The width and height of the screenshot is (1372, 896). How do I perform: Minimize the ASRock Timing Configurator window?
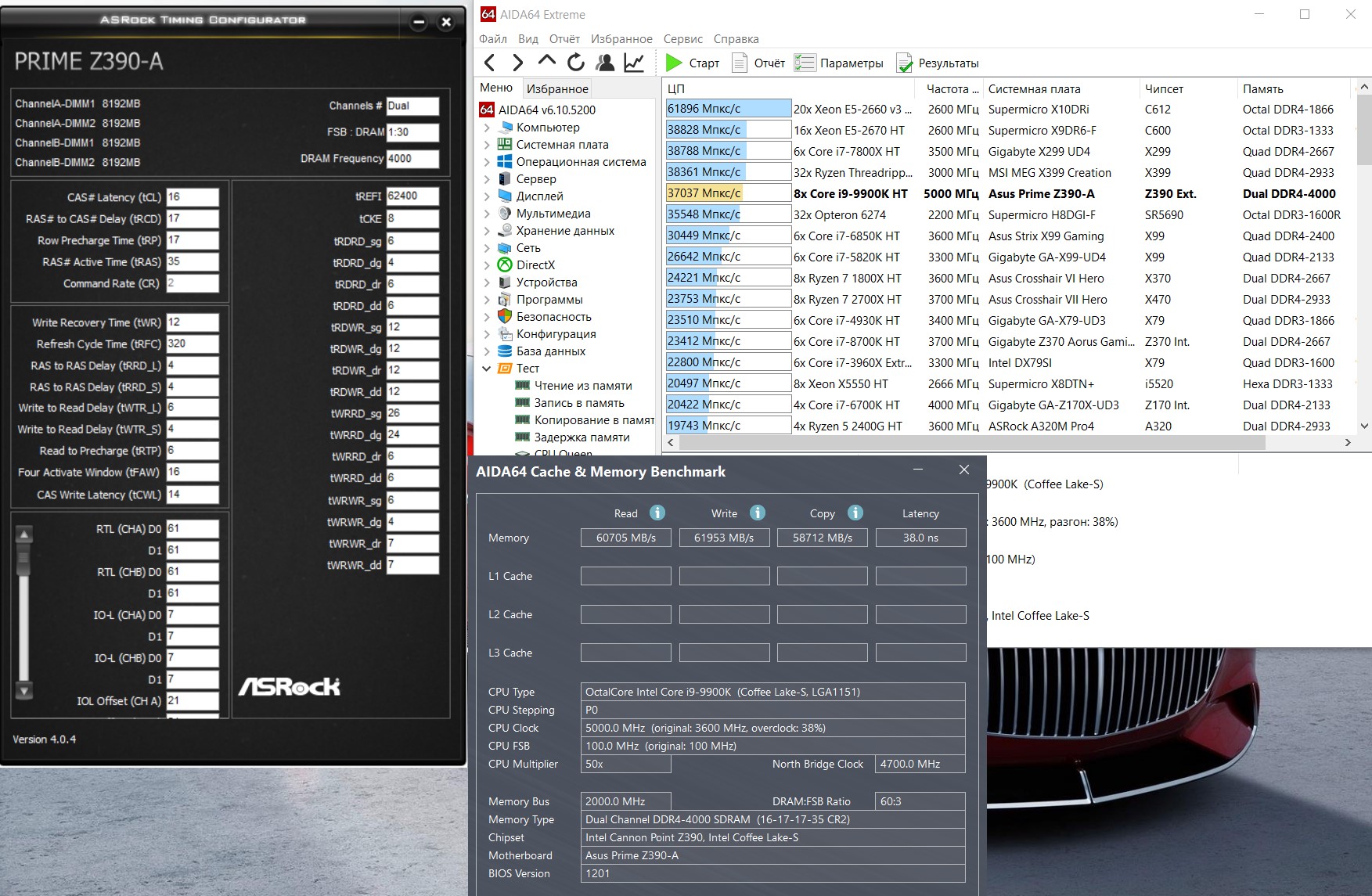pos(419,22)
